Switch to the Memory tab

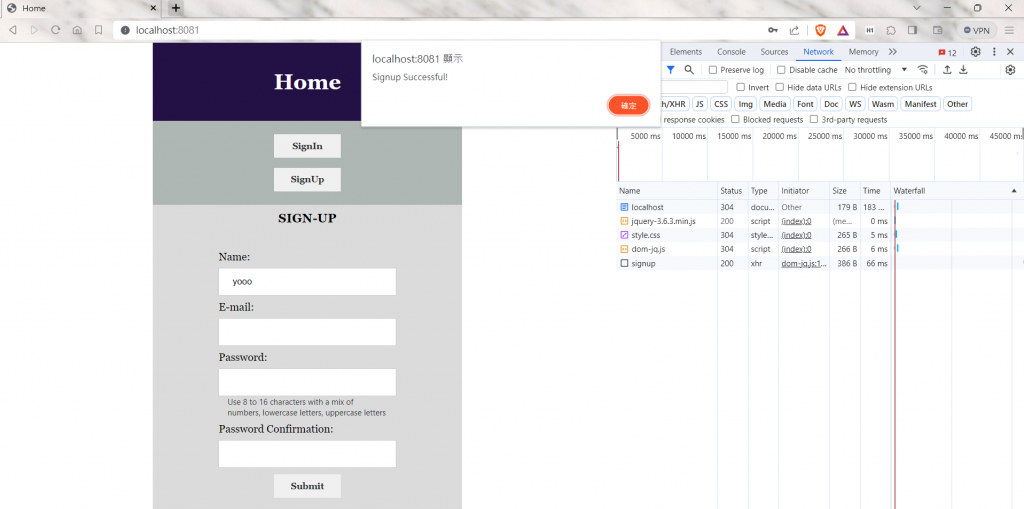coord(863,52)
